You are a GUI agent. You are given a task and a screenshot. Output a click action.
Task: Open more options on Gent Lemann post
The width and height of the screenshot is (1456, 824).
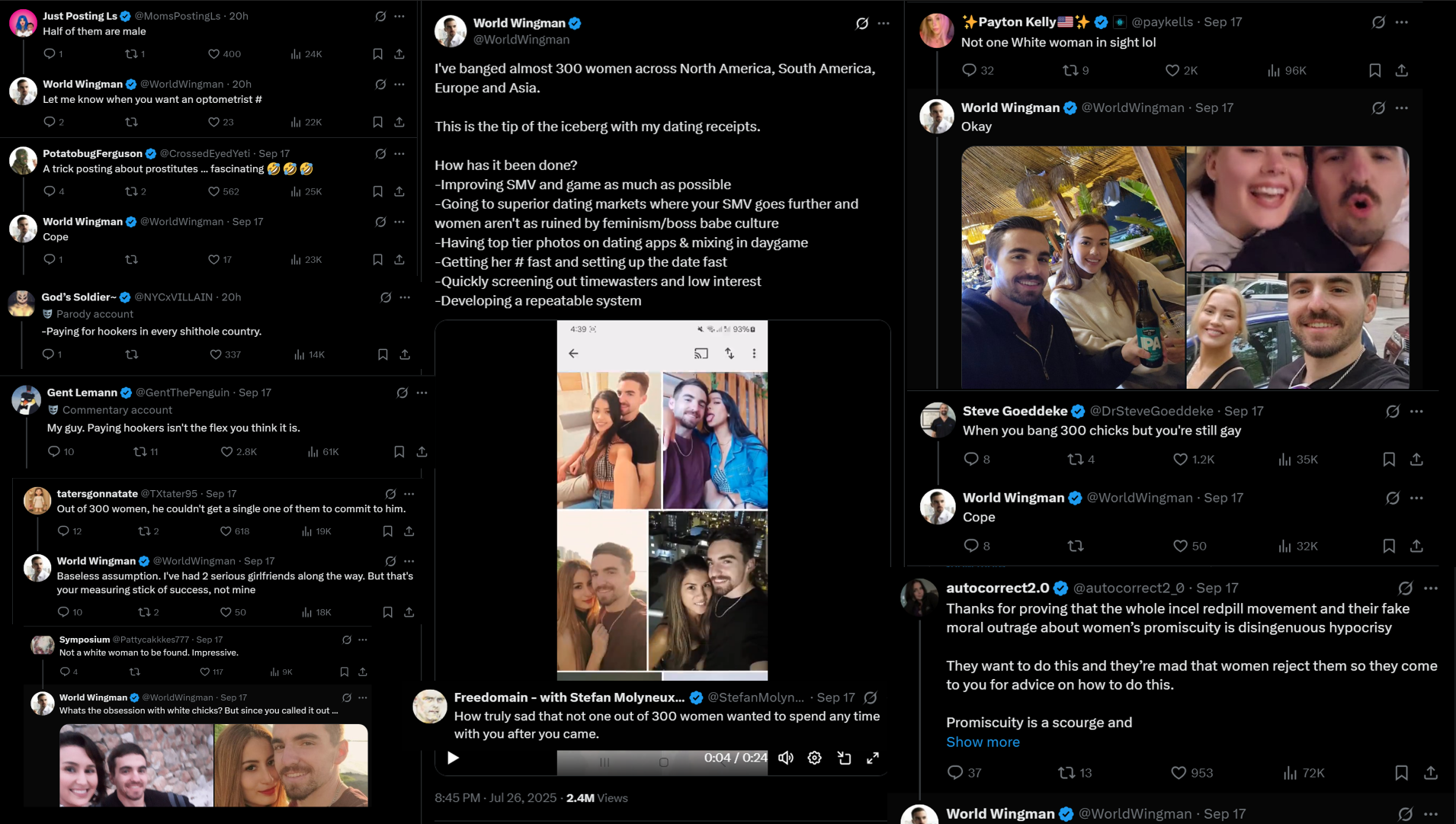pyautogui.click(x=422, y=393)
